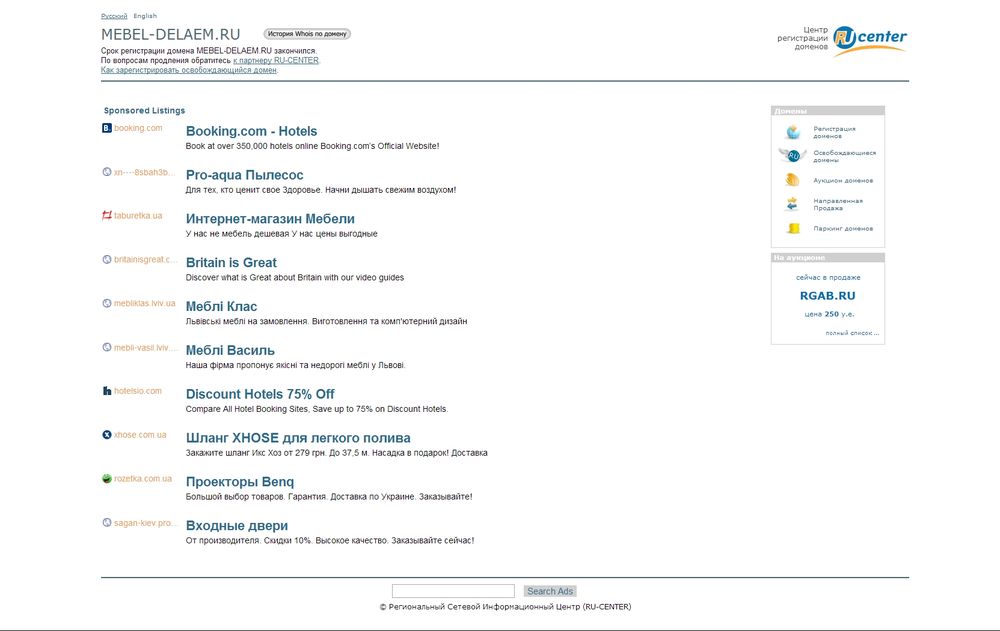Click the globe icon beside britainisgreat listing
This screenshot has width=1000, height=631.
[x=107, y=260]
